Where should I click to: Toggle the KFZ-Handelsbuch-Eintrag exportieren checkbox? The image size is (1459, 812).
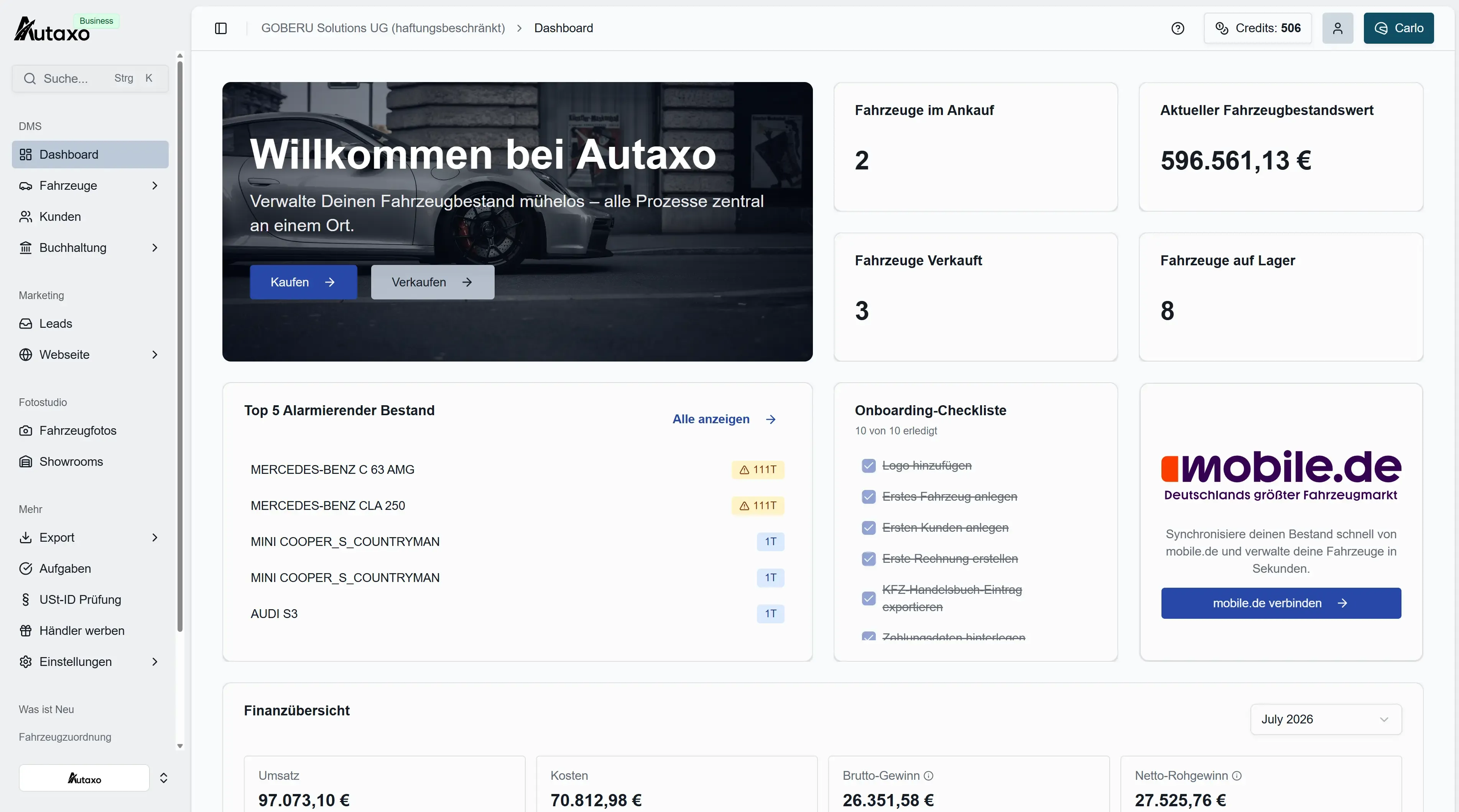coord(868,599)
